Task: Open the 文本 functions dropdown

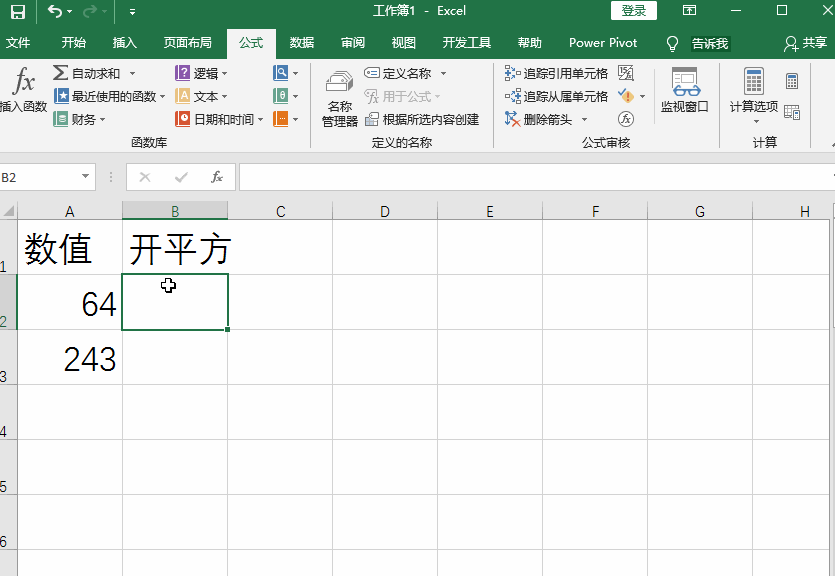Action: pyautogui.click(x=201, y=96)
